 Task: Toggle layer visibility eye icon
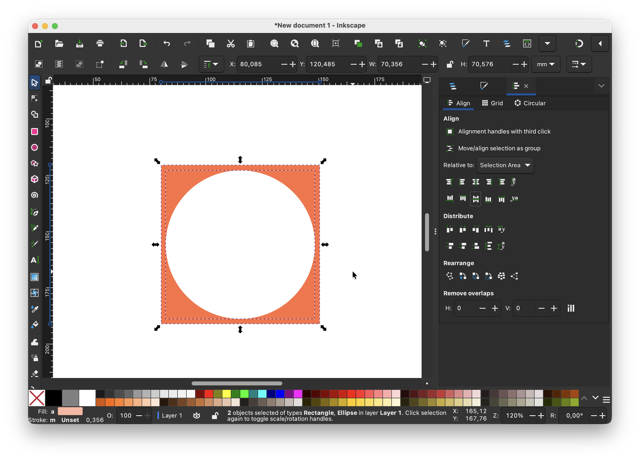point(196,416)
